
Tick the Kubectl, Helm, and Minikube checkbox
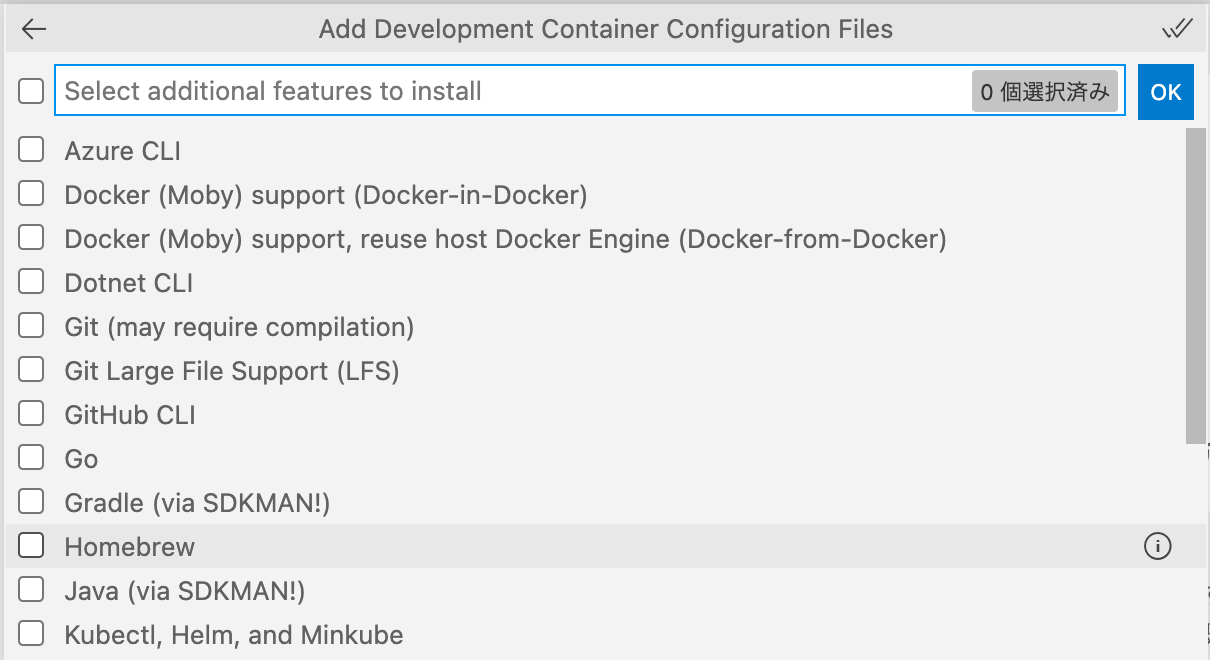click(31, 634)
